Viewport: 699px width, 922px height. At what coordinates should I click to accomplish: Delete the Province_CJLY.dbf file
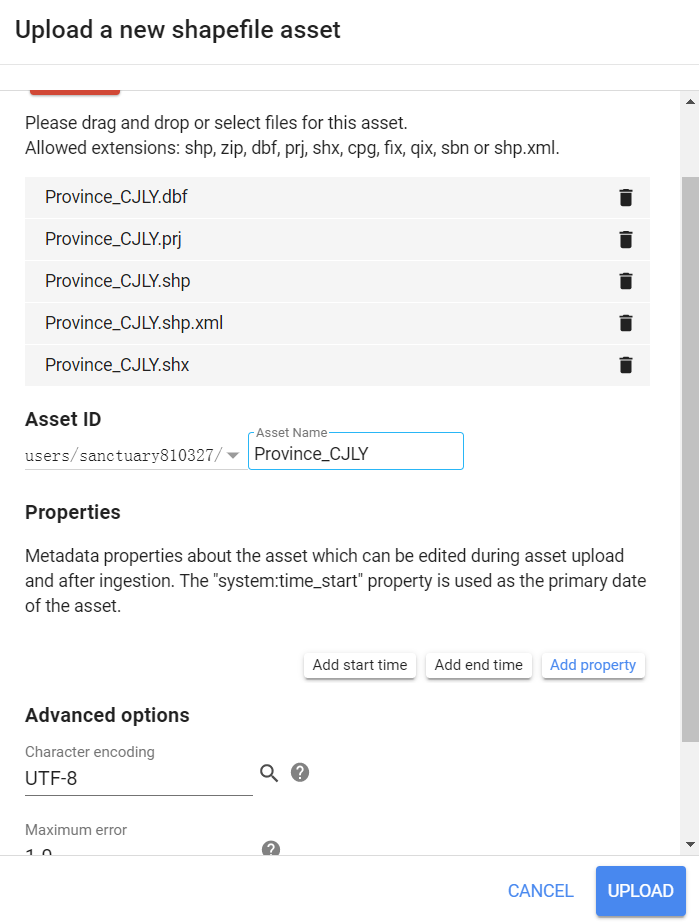(x=626, y=198)
